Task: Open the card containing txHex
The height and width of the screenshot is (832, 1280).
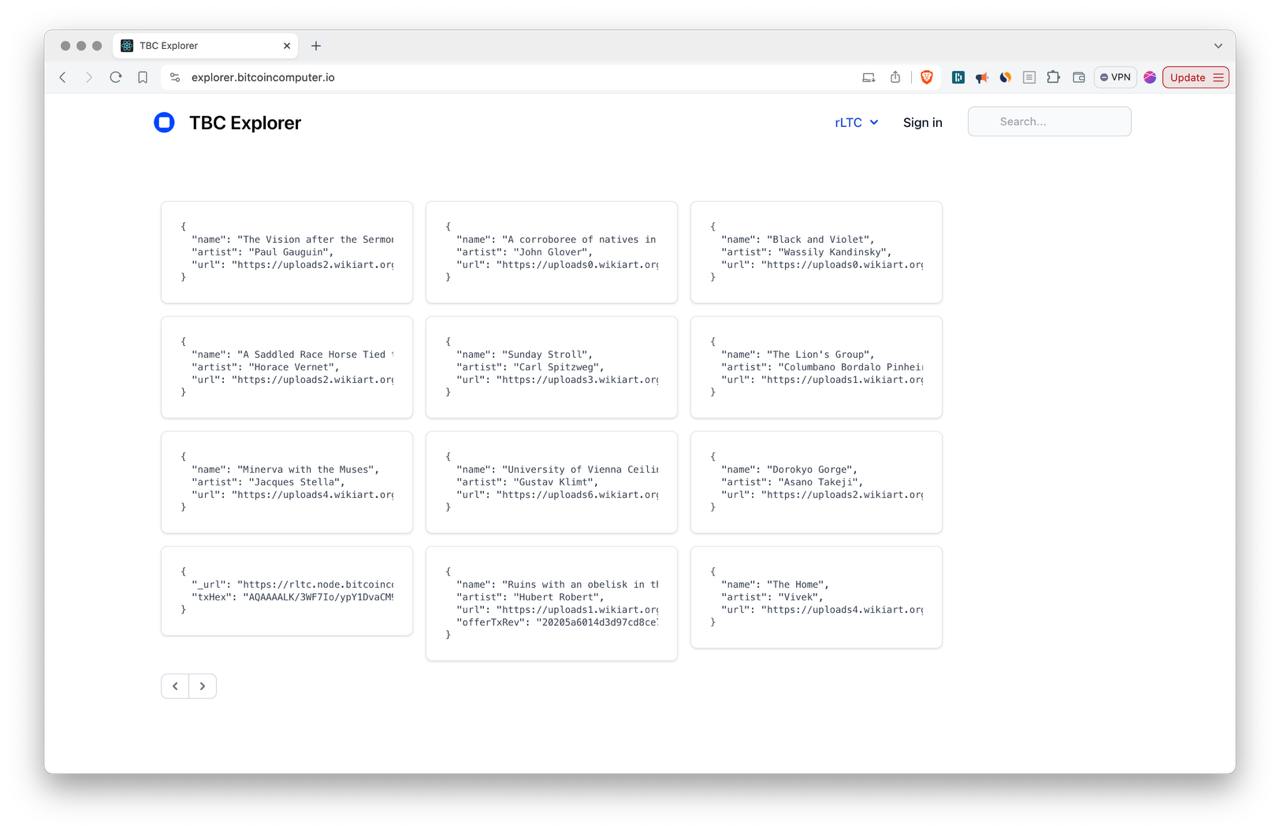Action: pyautogui.click(x=287, y=591)
